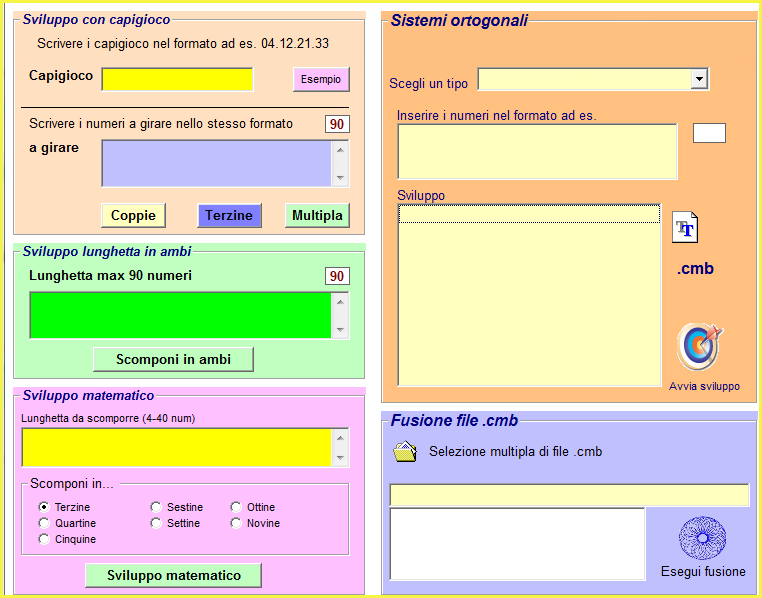
Task: Click the yellow Capigioco input field
Action: pos(177,79)
